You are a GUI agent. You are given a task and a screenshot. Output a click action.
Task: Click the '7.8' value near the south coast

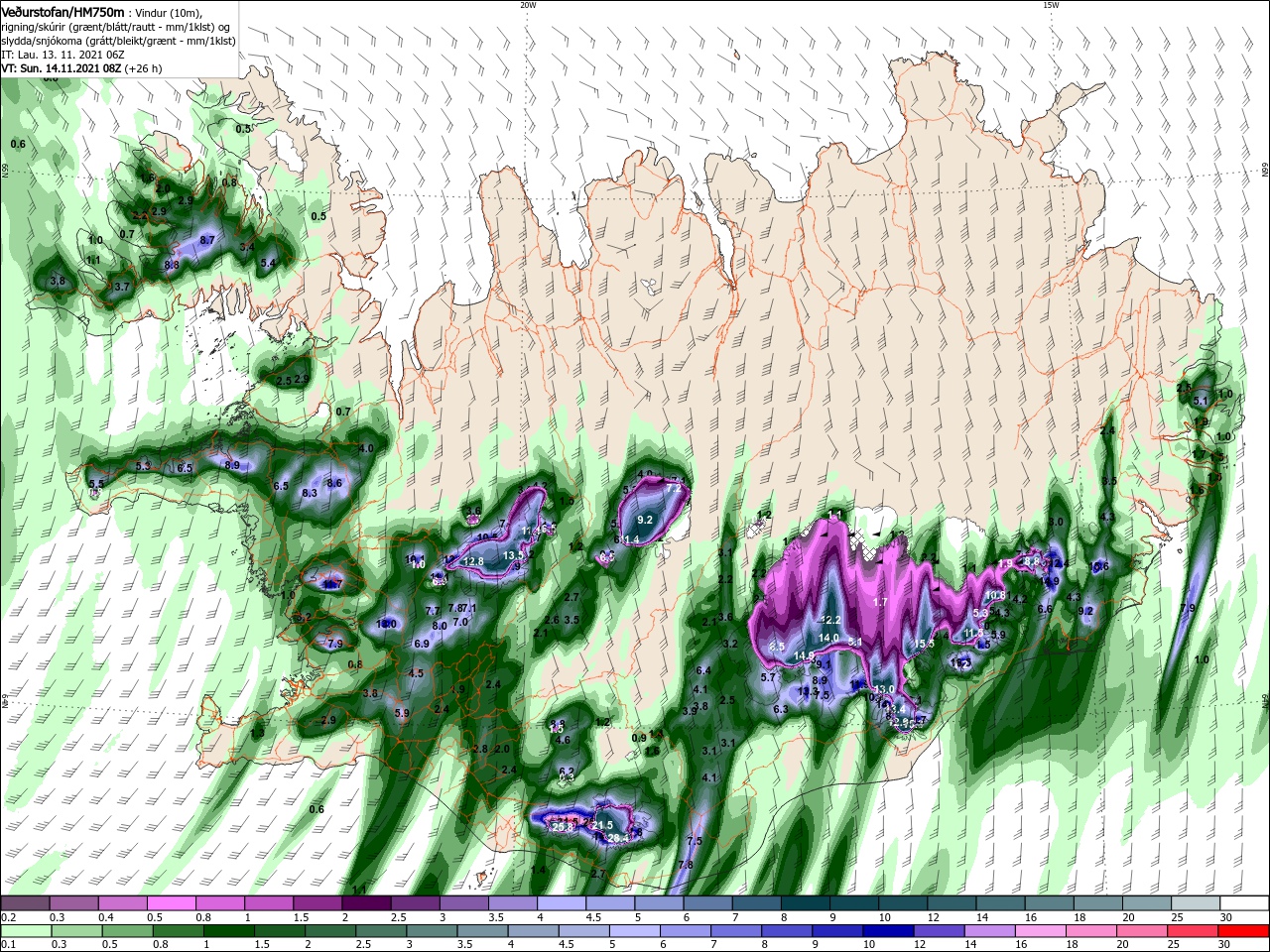[x=685, y=865]
